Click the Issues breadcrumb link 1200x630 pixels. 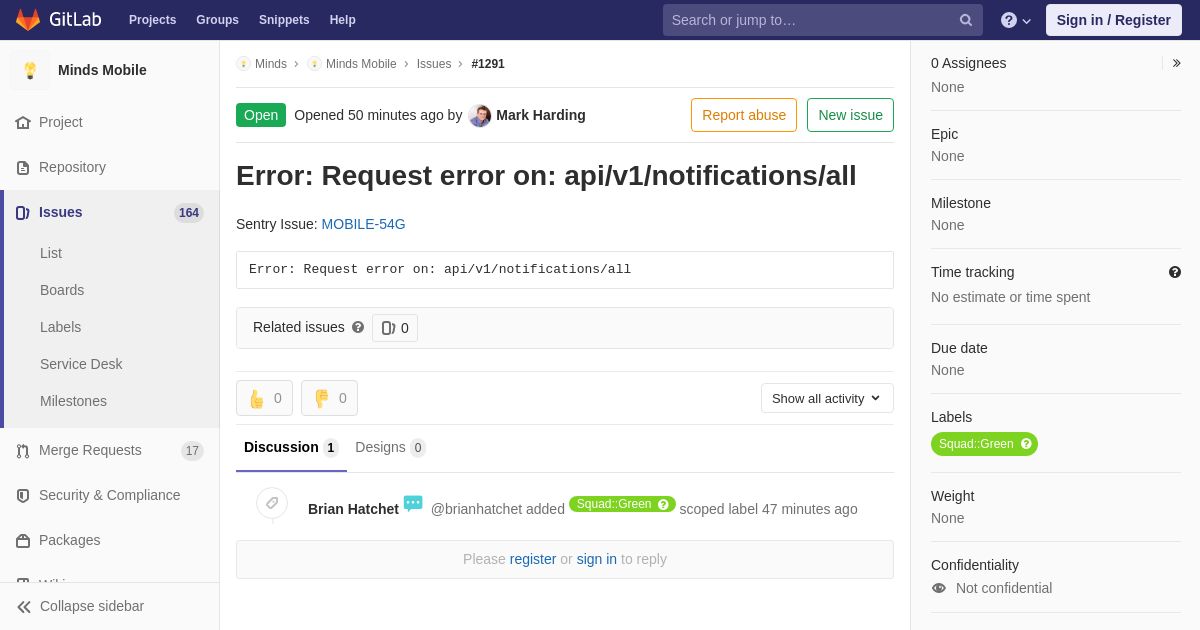[434, 64]
